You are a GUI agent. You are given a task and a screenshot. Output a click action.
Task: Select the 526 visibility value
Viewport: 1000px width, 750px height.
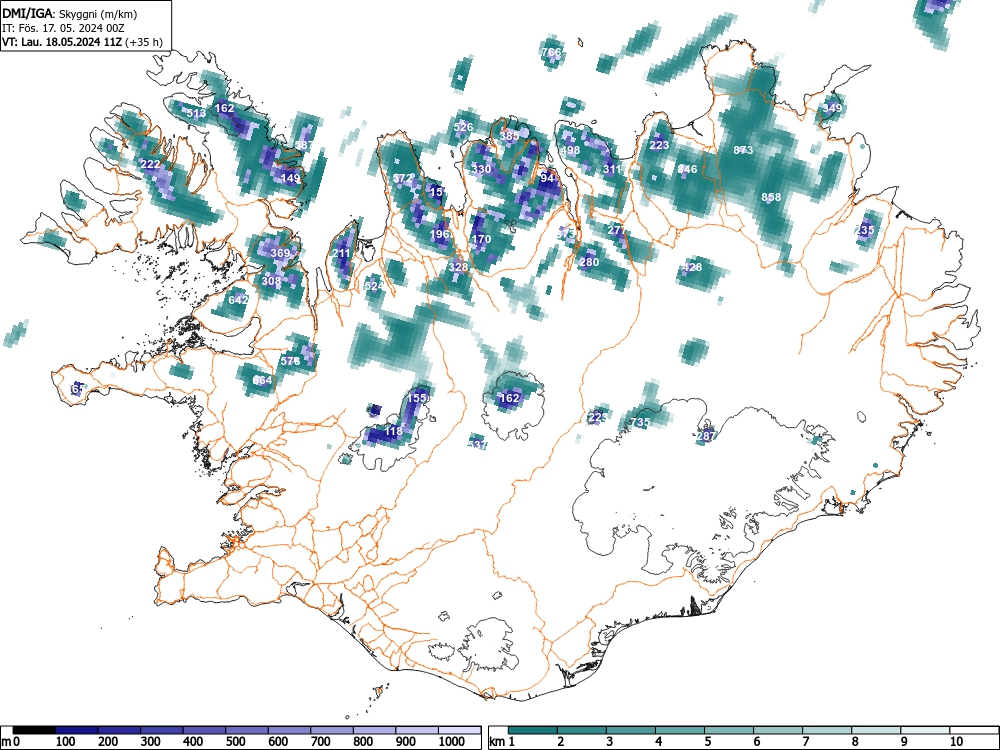tap(463, 127)
